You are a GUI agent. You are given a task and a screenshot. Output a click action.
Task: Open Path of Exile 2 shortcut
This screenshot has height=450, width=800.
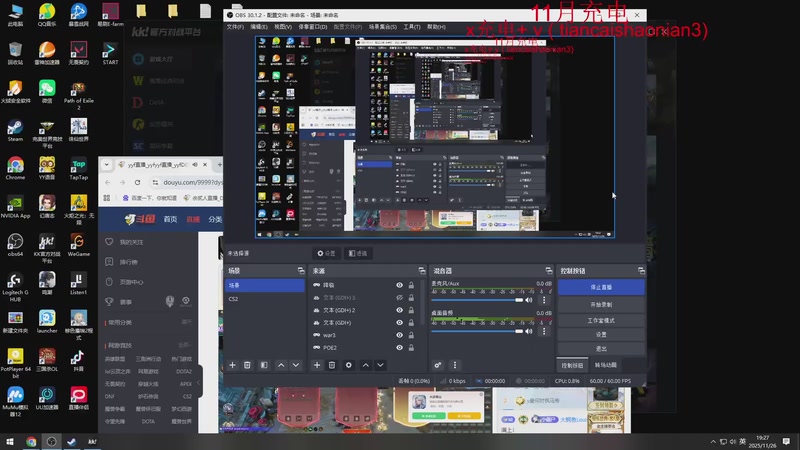[x=79, y=96]
